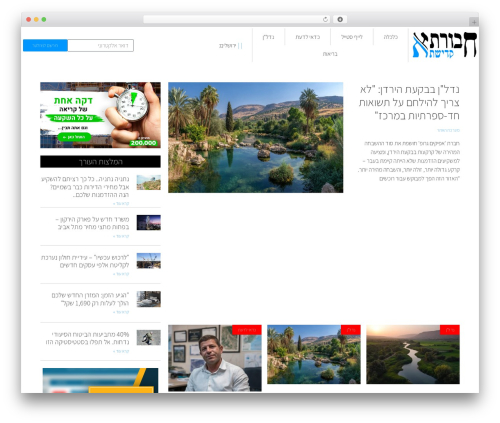500x423 pixels.
Task: Open article about משרד חדש על פארק הירקון
Action: pos(92,223)
